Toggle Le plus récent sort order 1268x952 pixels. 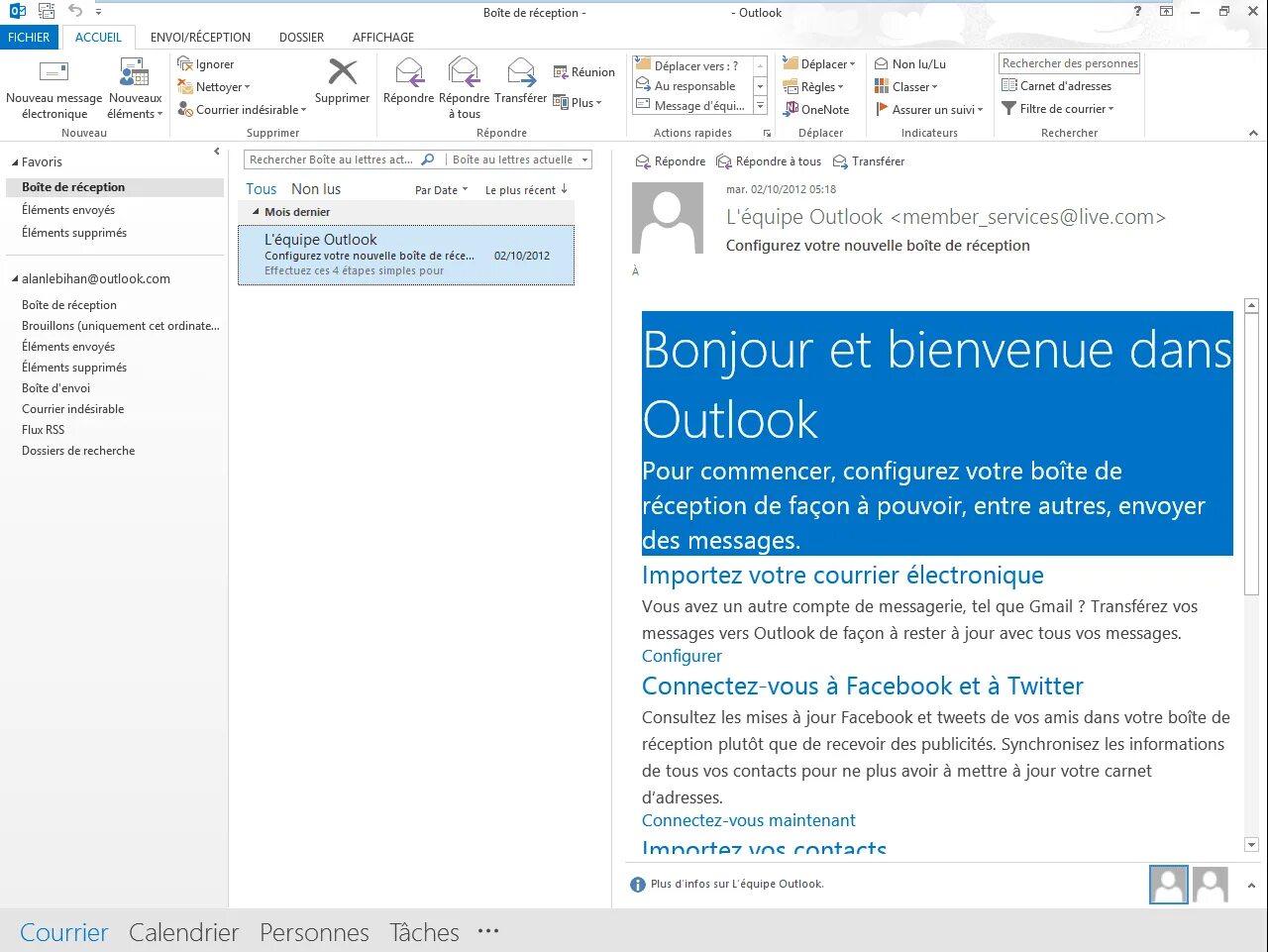[526, 190]
